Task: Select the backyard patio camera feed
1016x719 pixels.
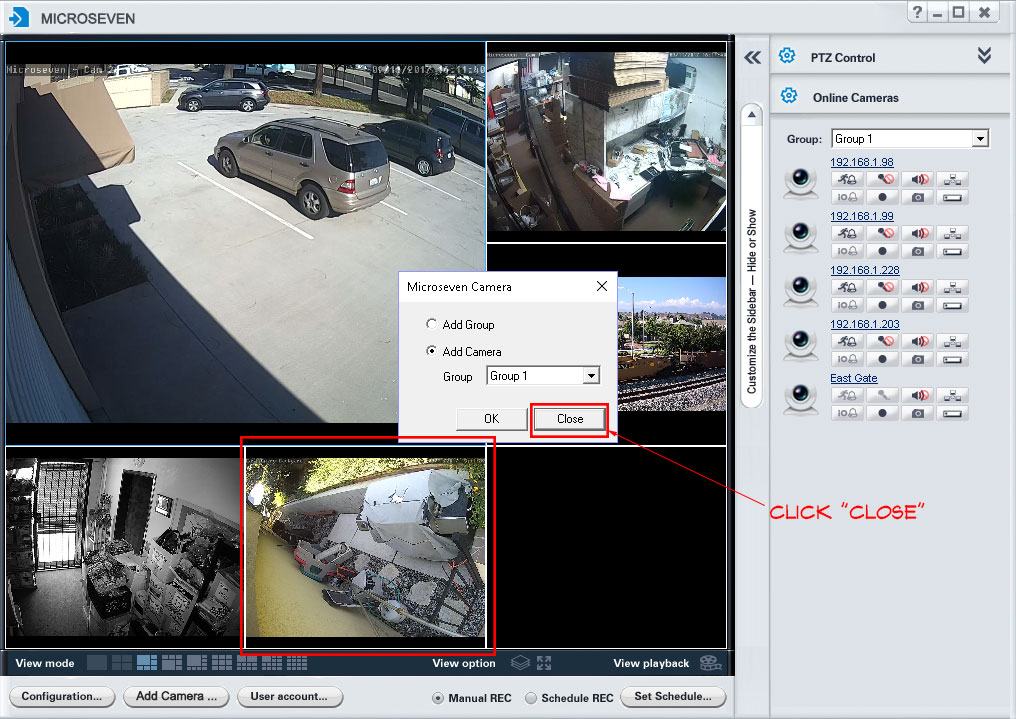Action: (x=365, y=547)
